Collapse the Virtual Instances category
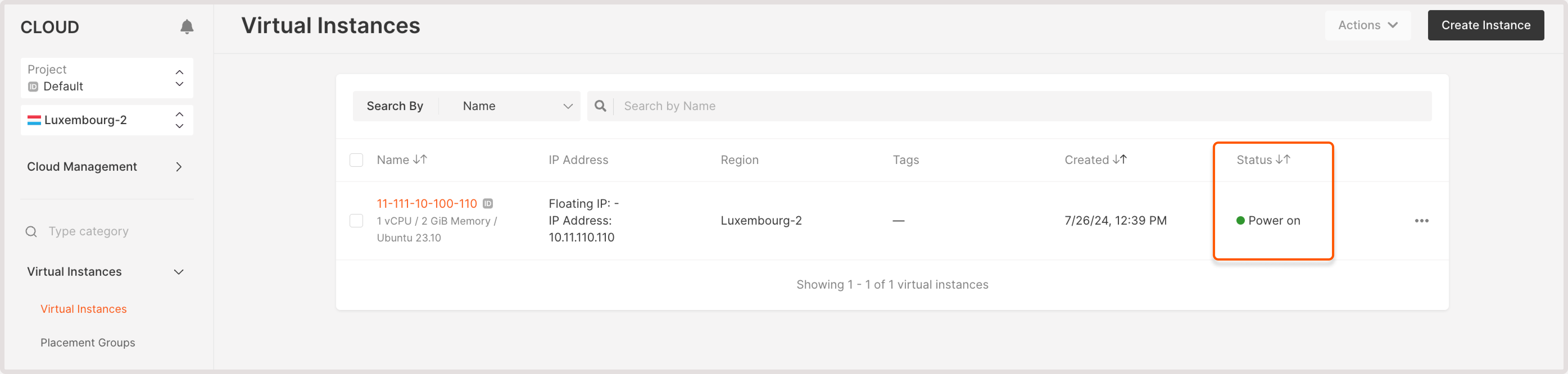This screenshot has height=374, width=1568. tap(178, 272)
